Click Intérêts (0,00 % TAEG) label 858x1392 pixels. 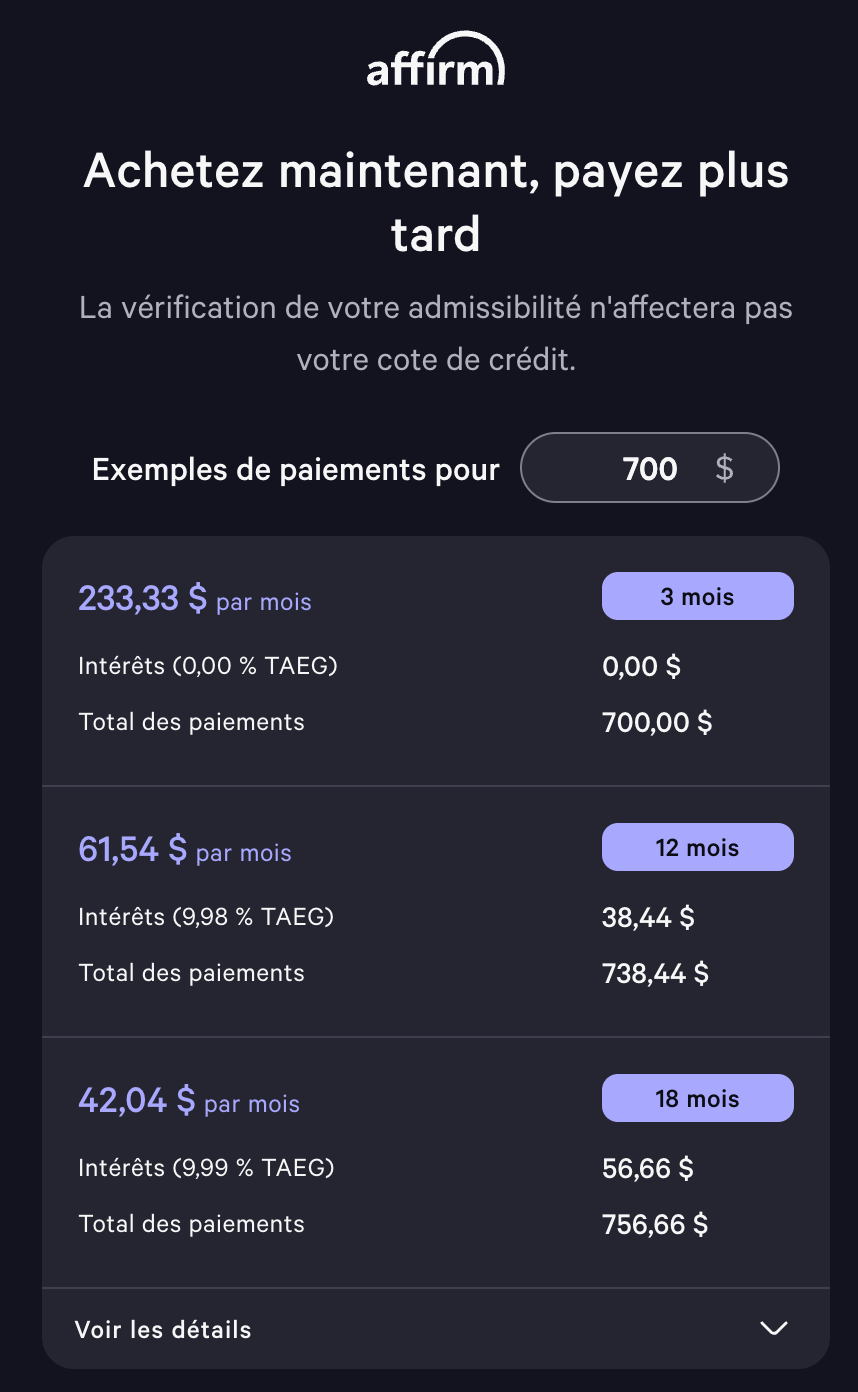pos(208,665)
